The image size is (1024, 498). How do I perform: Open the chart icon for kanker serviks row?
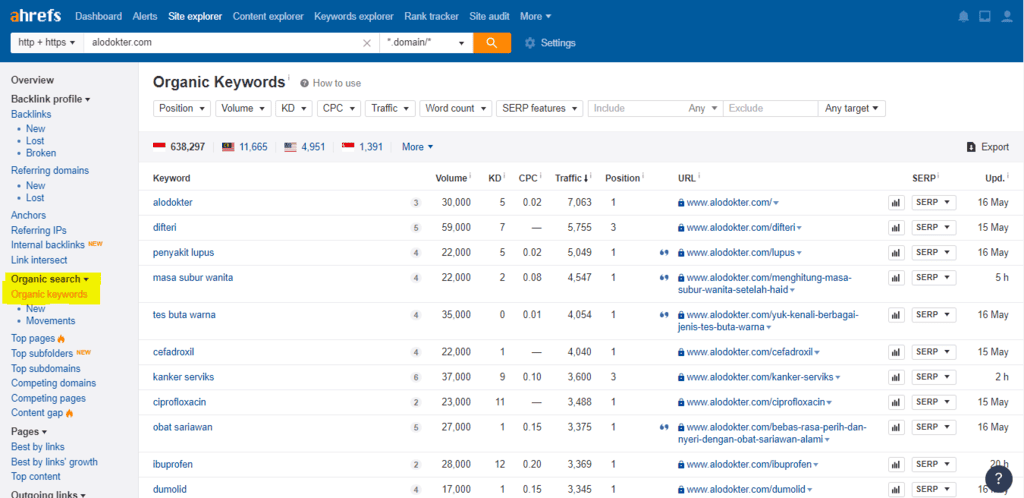click(x=896, y=377)
